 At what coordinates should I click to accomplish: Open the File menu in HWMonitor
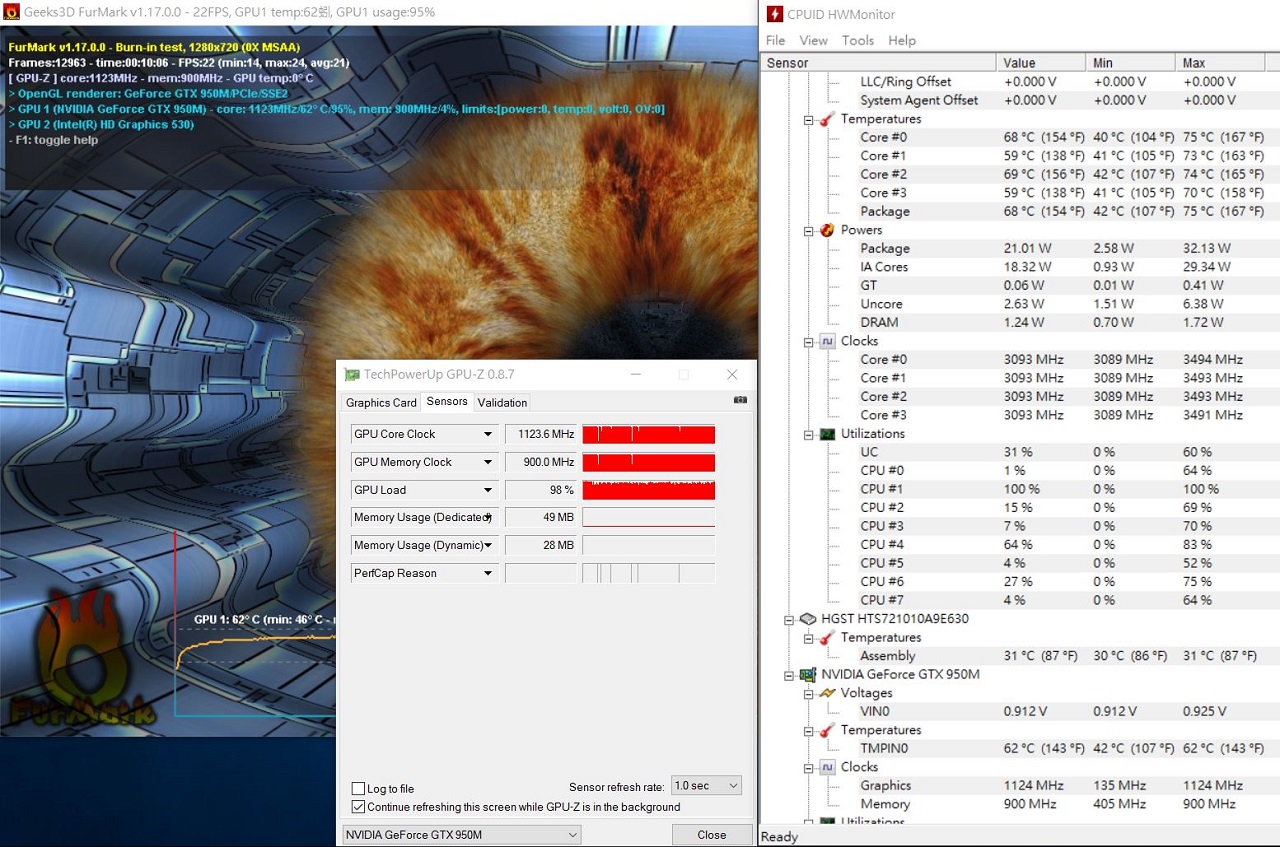[x=776, y=40]
